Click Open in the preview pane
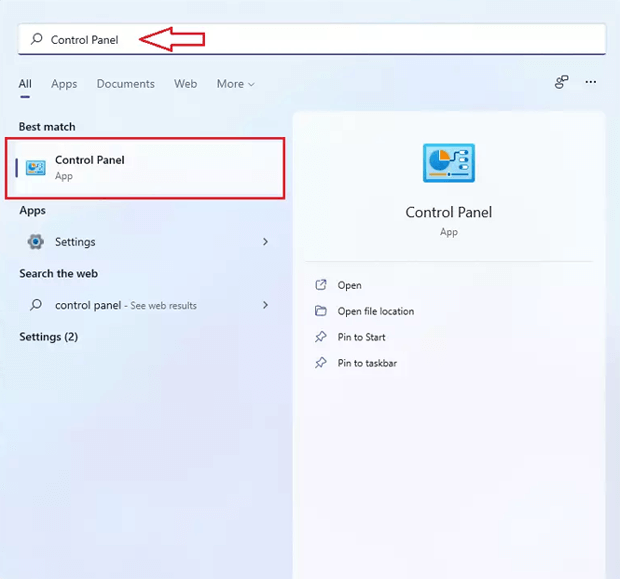The width and height of the screenshot is (620, 579). [x=349, y=285]
